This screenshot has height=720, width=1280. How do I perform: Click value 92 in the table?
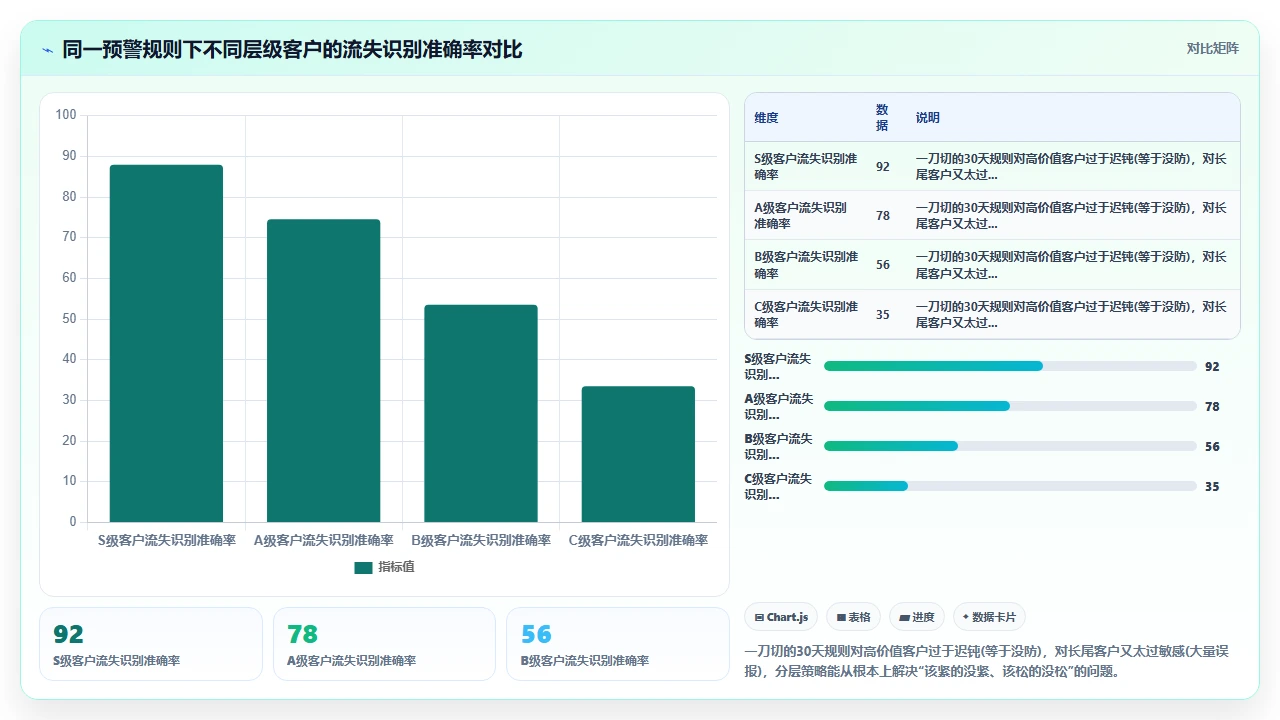[x=882, y=167]
